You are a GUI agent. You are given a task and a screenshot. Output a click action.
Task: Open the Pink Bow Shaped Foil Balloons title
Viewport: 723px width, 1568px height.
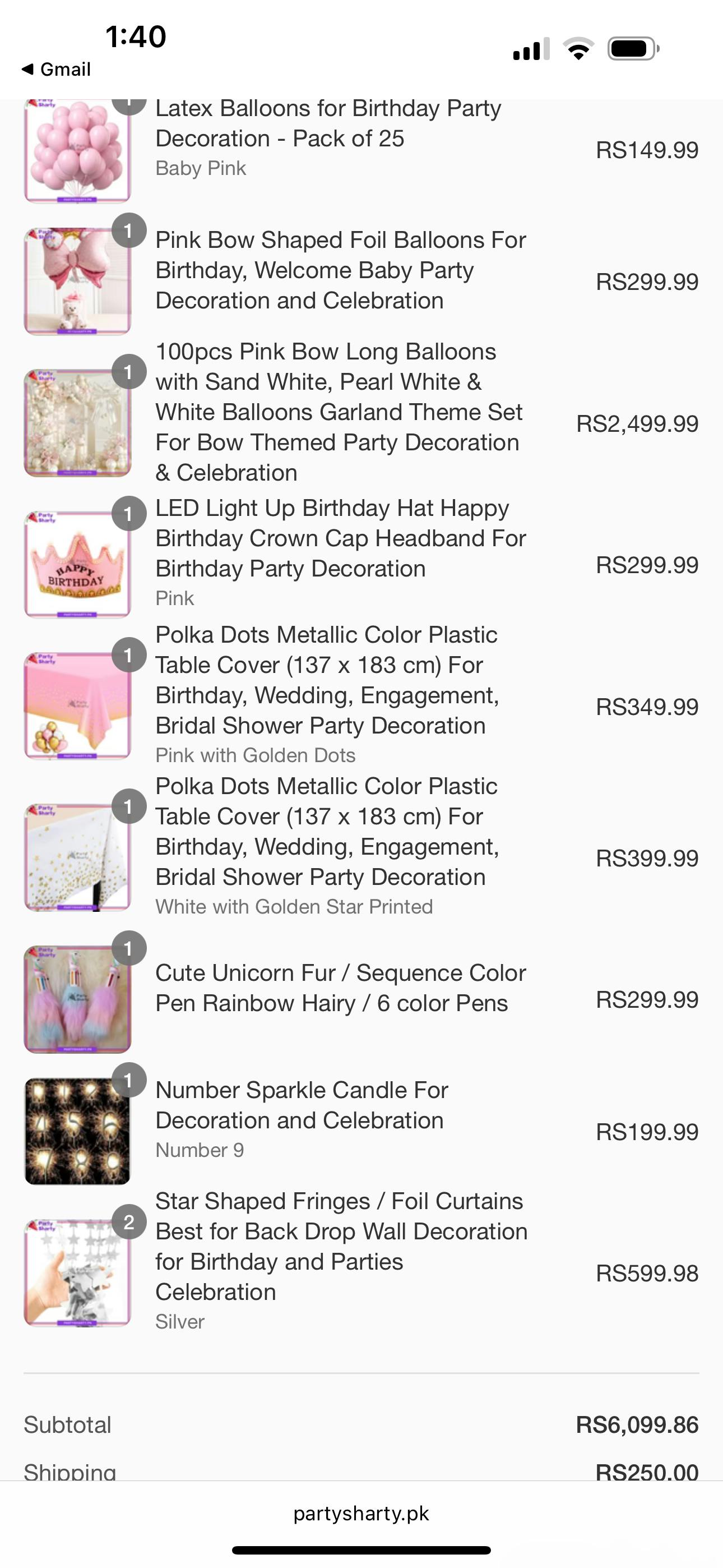(340, 270)
